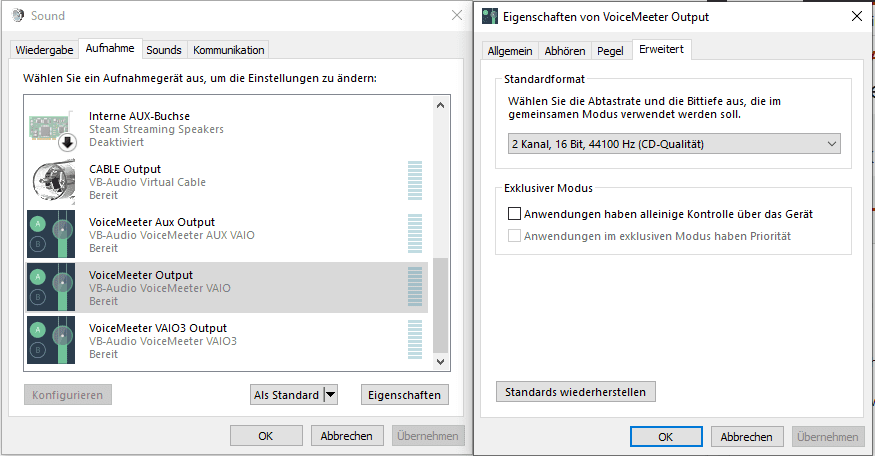Viewport: 875px width, 456px height.
Task: Expand the Als Standard dropdown arrow
Action: 330,395
